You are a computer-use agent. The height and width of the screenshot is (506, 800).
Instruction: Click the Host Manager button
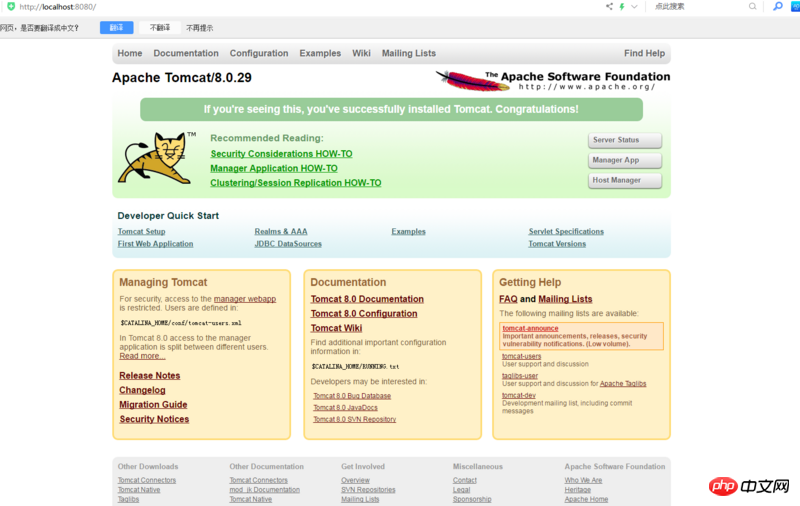click(624, 181)
